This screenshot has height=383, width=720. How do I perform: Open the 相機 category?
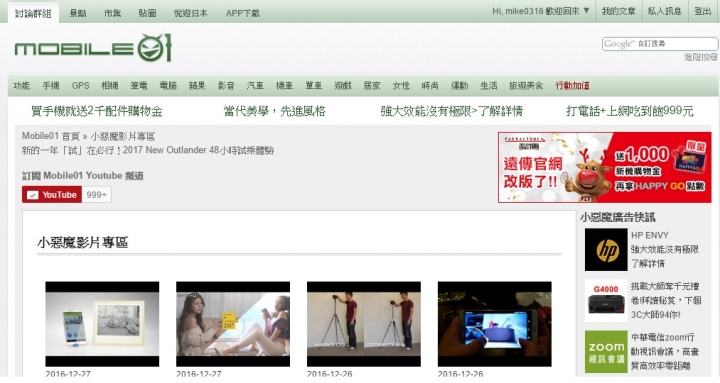[110, 85]
